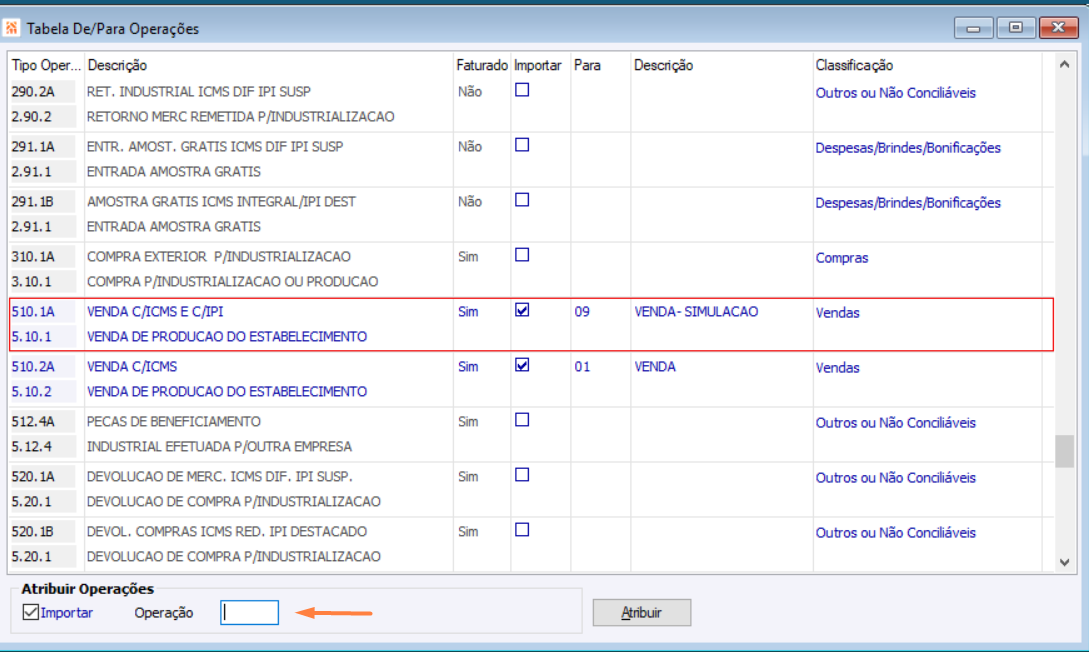
Task: Click the app icon in title bar
Action: click(11, 28)
